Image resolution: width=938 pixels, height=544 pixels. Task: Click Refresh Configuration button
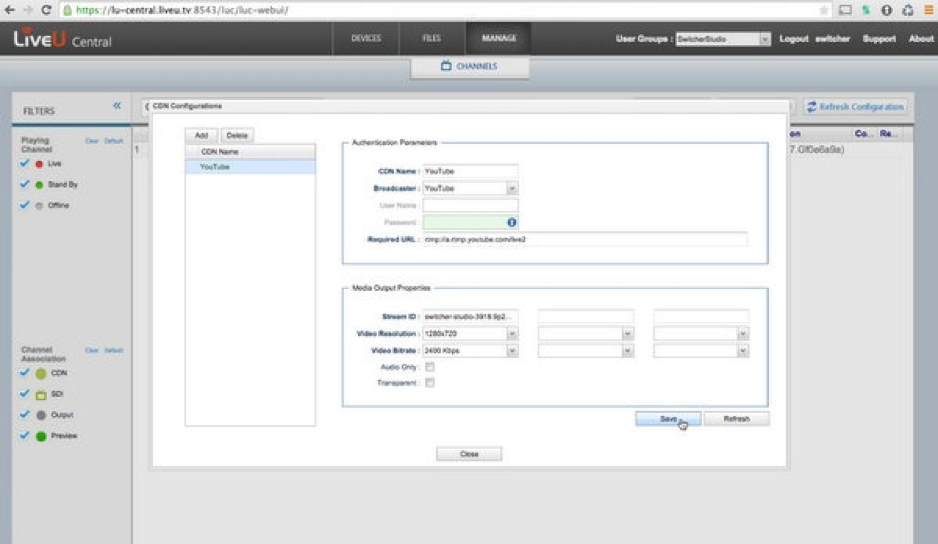click(x=856, y=107)
